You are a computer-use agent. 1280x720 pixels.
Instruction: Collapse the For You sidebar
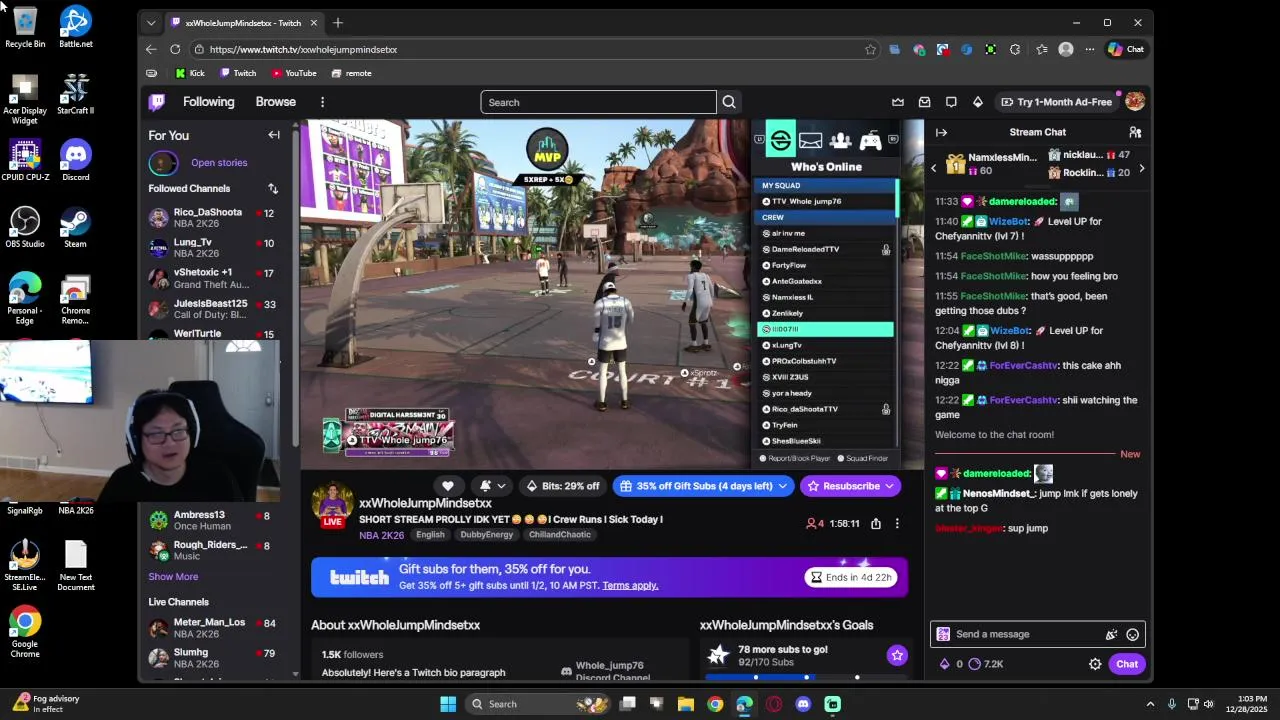274,135
